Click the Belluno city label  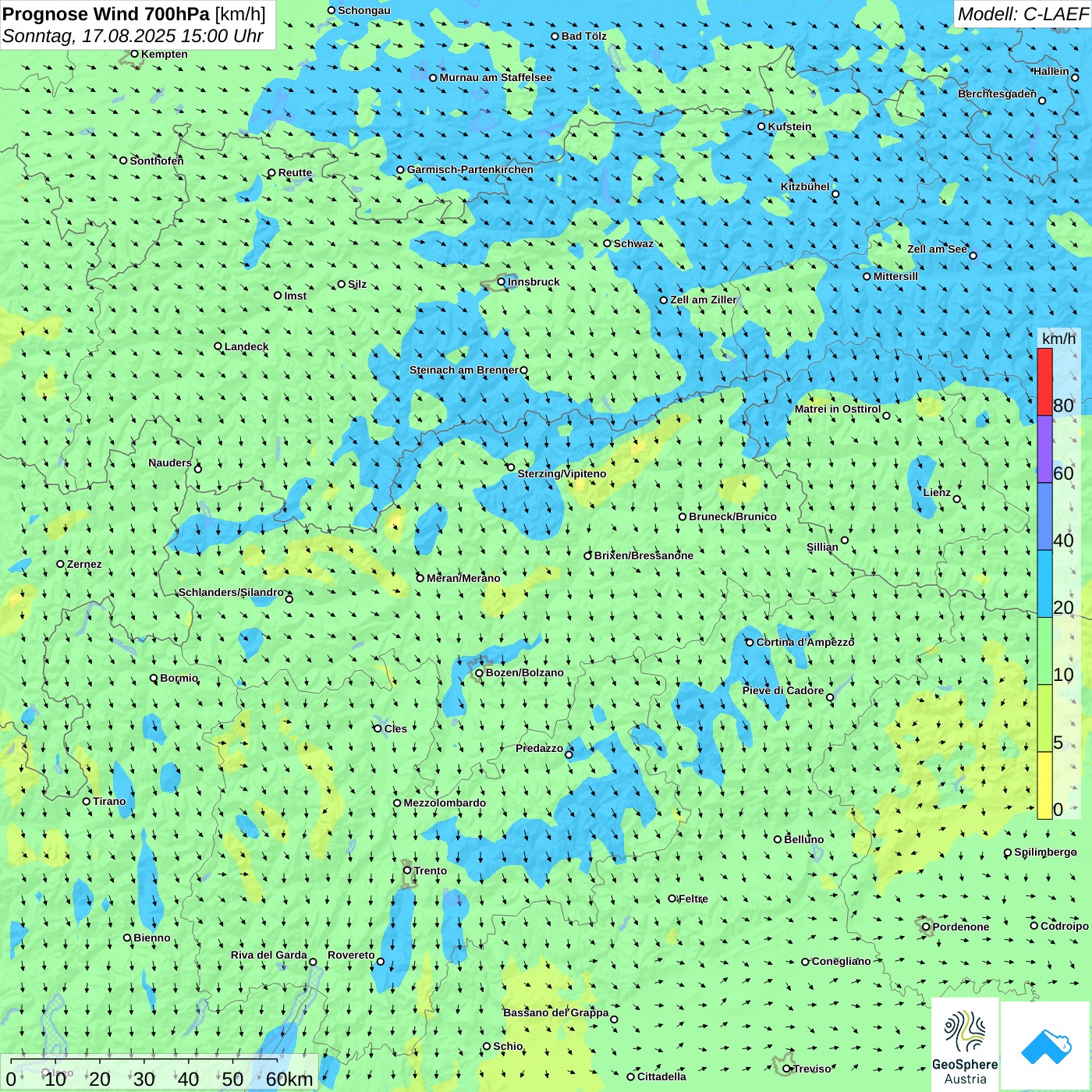point(803,839)
